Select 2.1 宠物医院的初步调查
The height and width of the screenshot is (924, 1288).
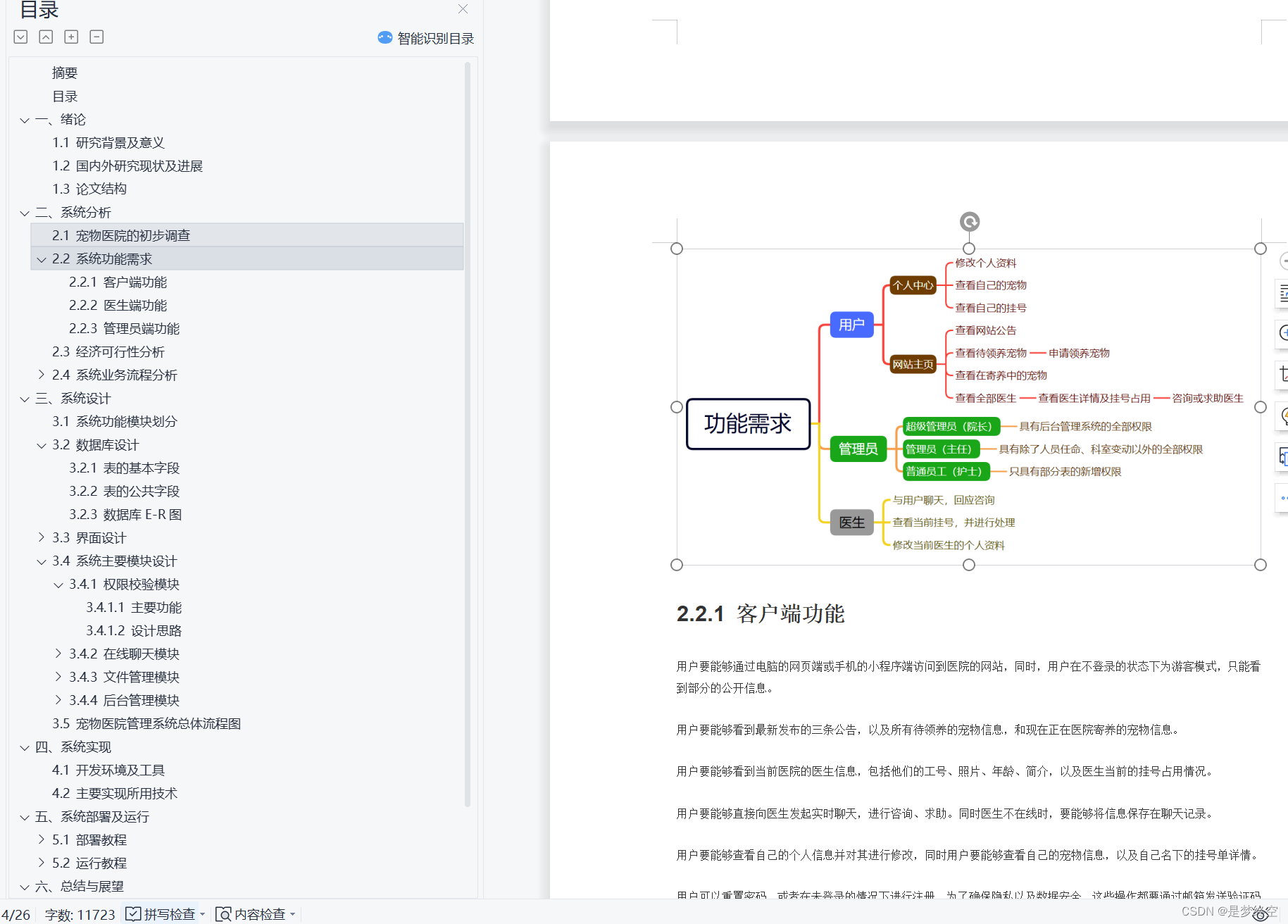coord(247,235)
